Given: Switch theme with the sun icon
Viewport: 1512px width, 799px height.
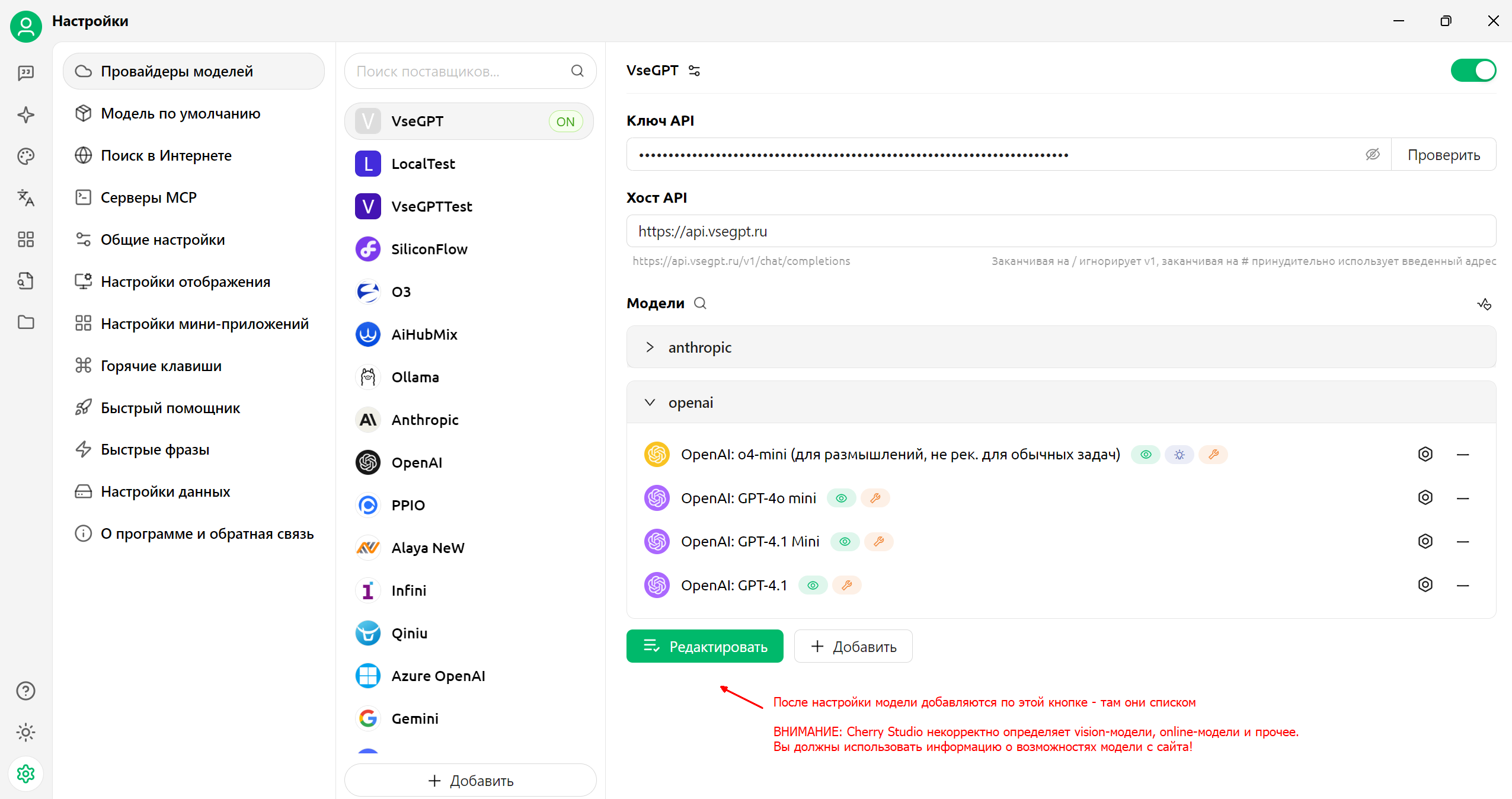Looking at the screenshot, I should tap(26, 733).
